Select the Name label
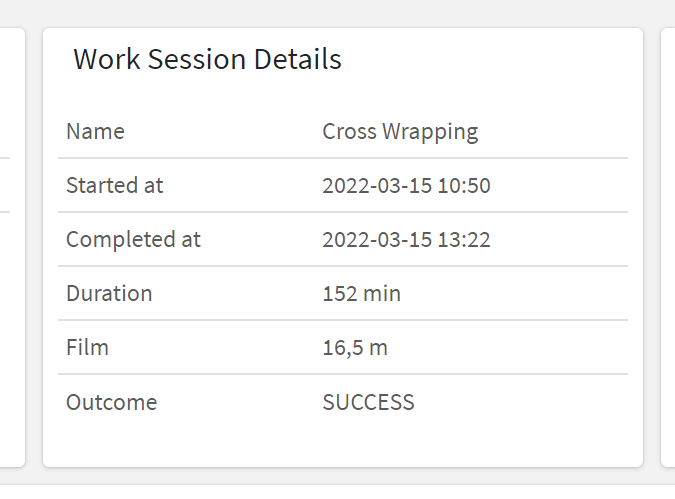The width and height of the screenshot is (675, 499). pos(95,131)
